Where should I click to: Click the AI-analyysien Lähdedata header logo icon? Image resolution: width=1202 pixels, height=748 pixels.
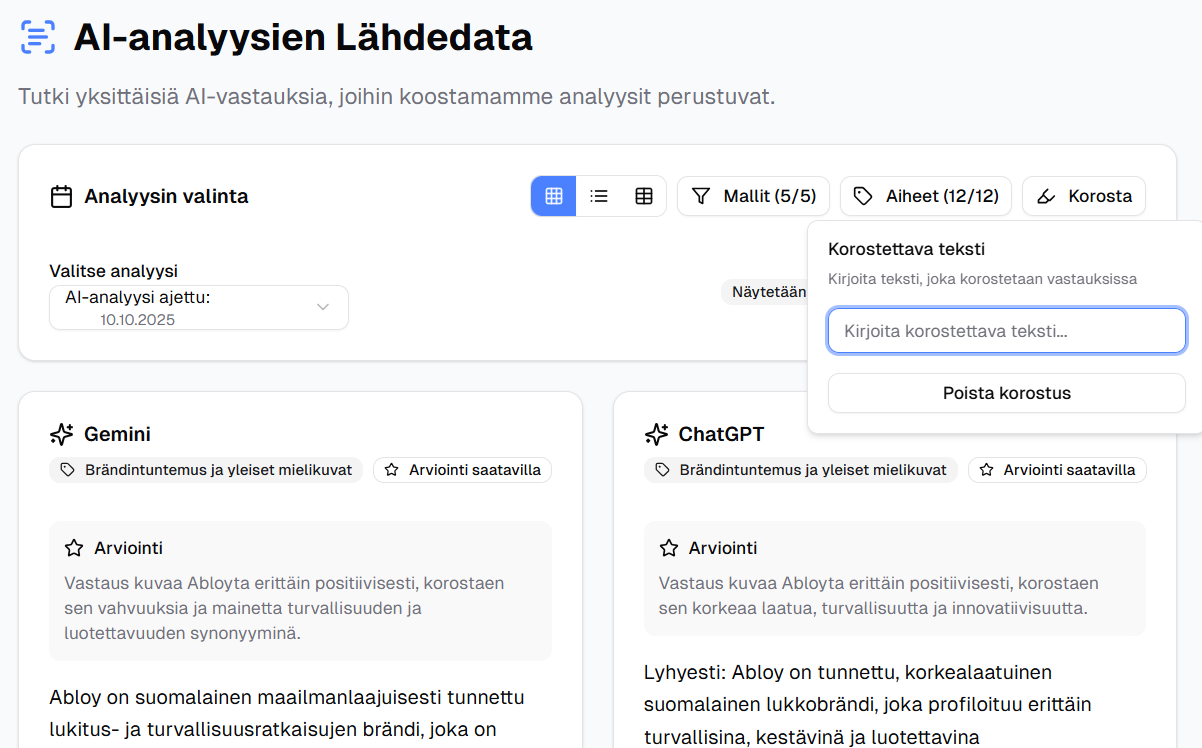point(37,38)
